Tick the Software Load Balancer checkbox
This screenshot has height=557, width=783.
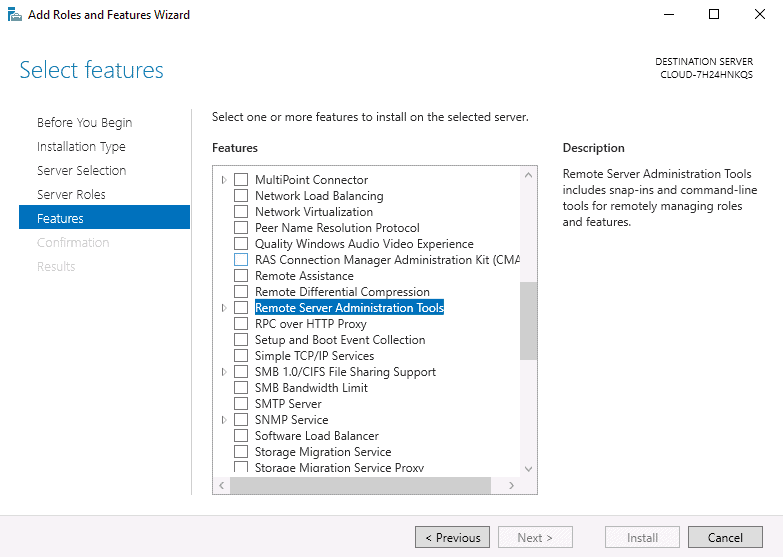[x=241, y=435]
